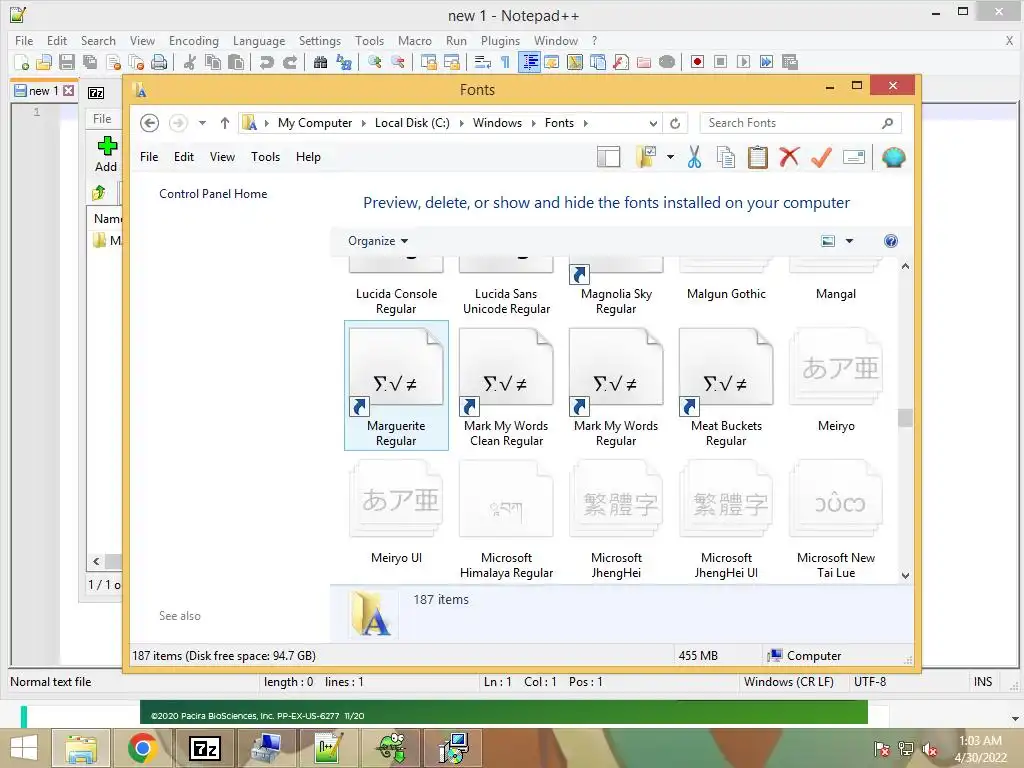Click Paste clipboard icon in Fonts toolbar
1024x768 pixels.
tap(758, 157)
